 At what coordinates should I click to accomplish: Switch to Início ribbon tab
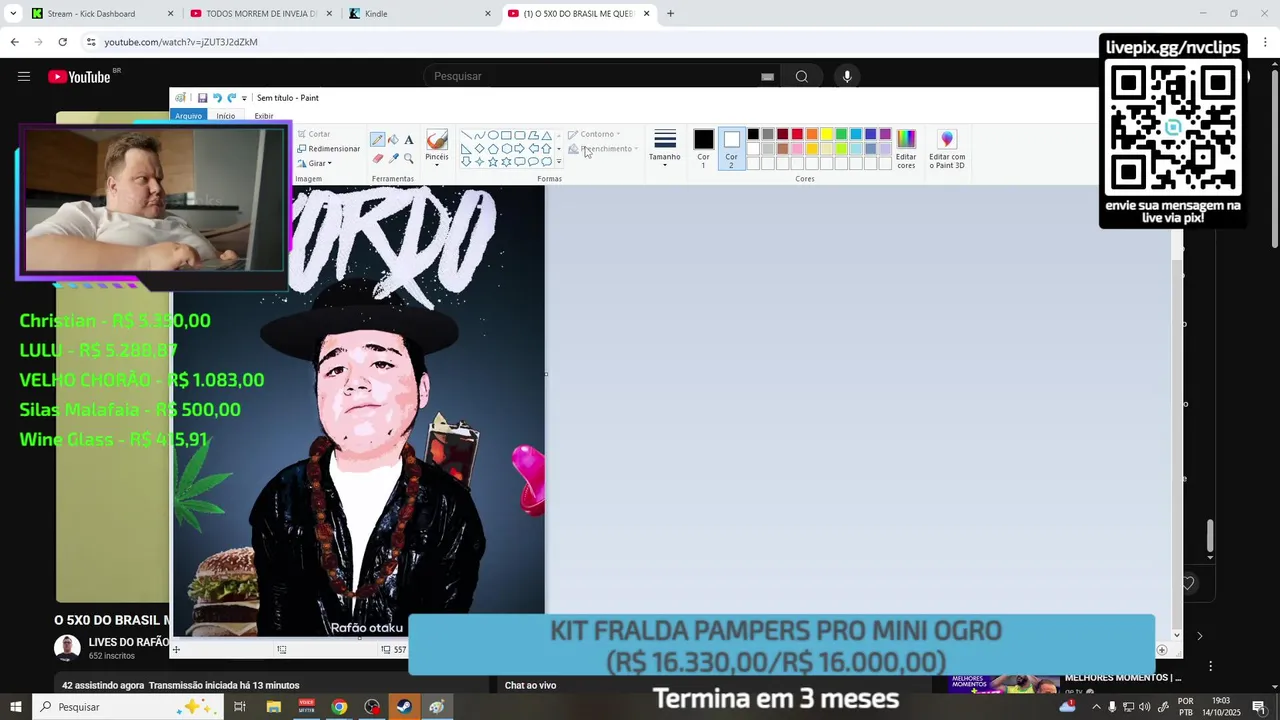(226, 116)
